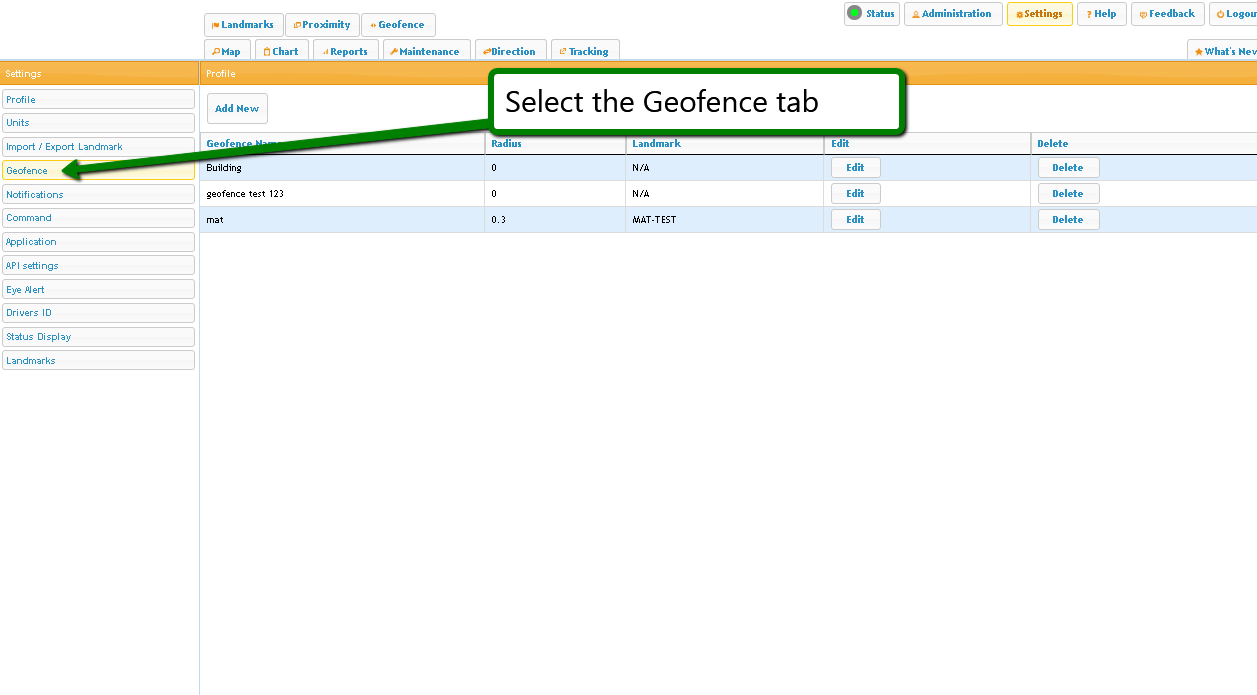Click the Feedback button
The height and width of the screenshot is (695, 1257).
(x=1167, y=14)
